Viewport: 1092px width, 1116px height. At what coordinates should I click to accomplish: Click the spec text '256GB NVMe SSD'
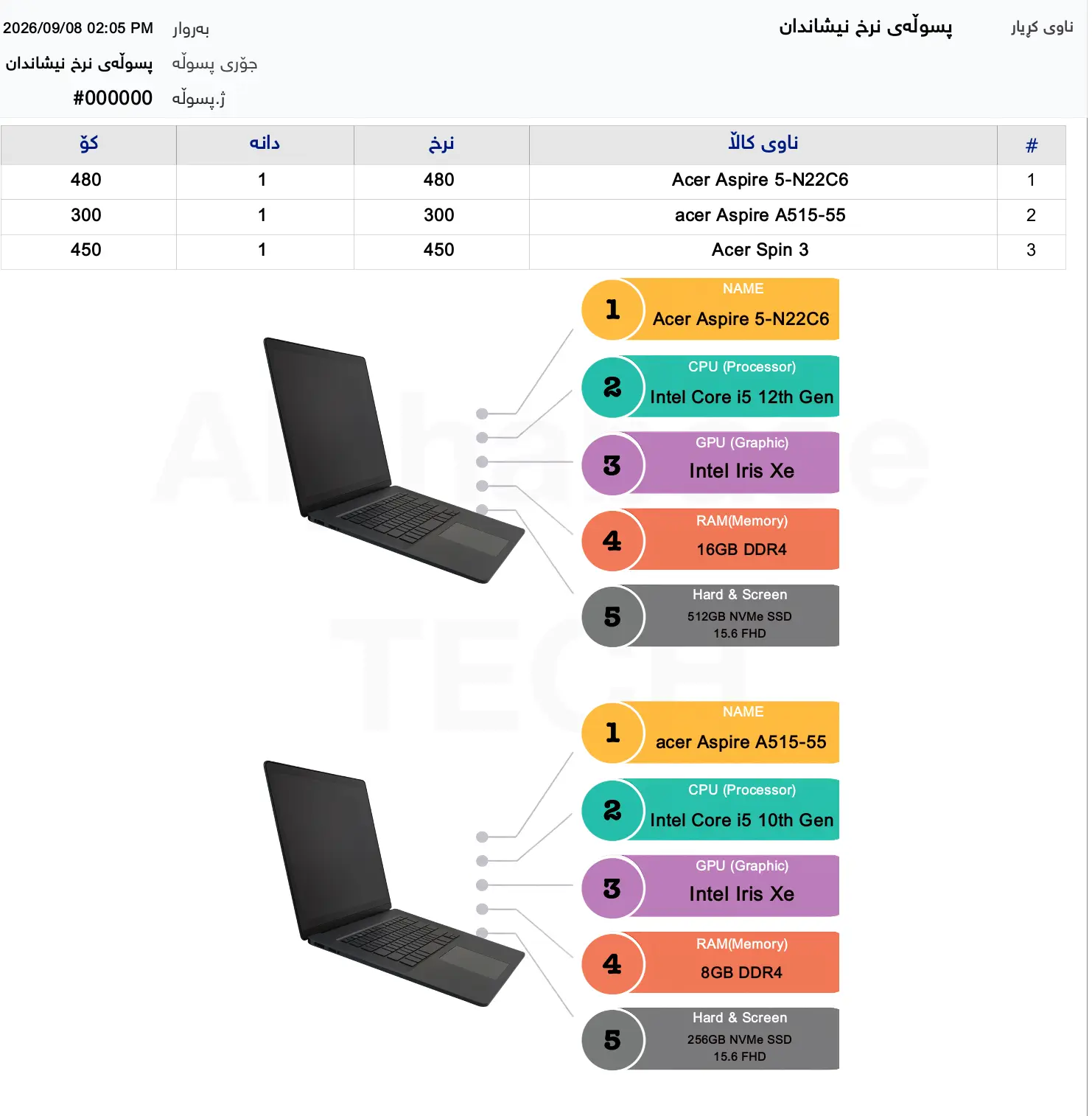click(x=740, y=1039)
